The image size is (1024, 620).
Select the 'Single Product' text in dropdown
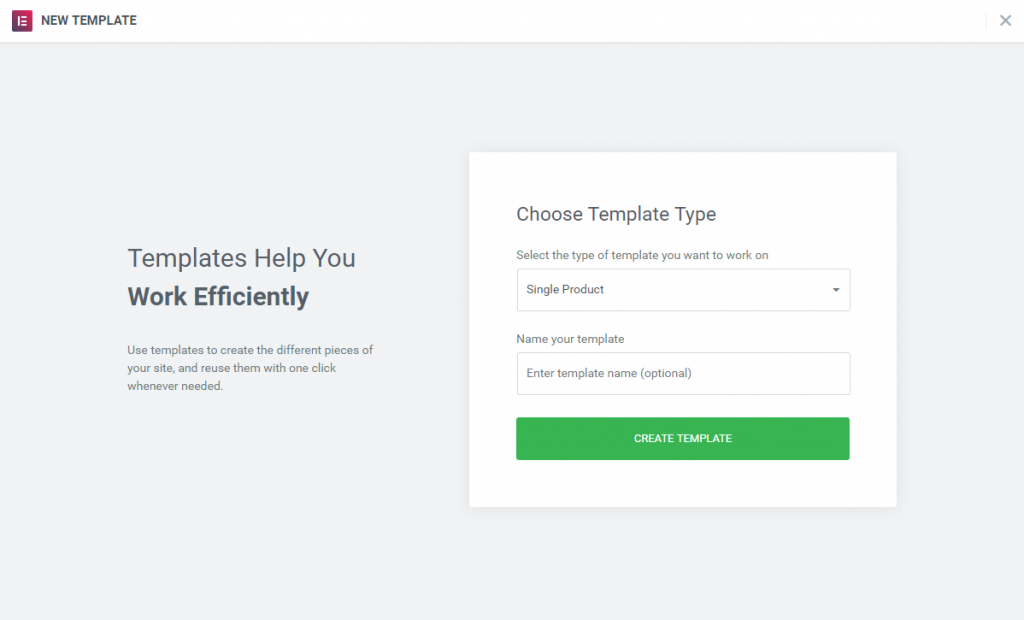(565, 290)
